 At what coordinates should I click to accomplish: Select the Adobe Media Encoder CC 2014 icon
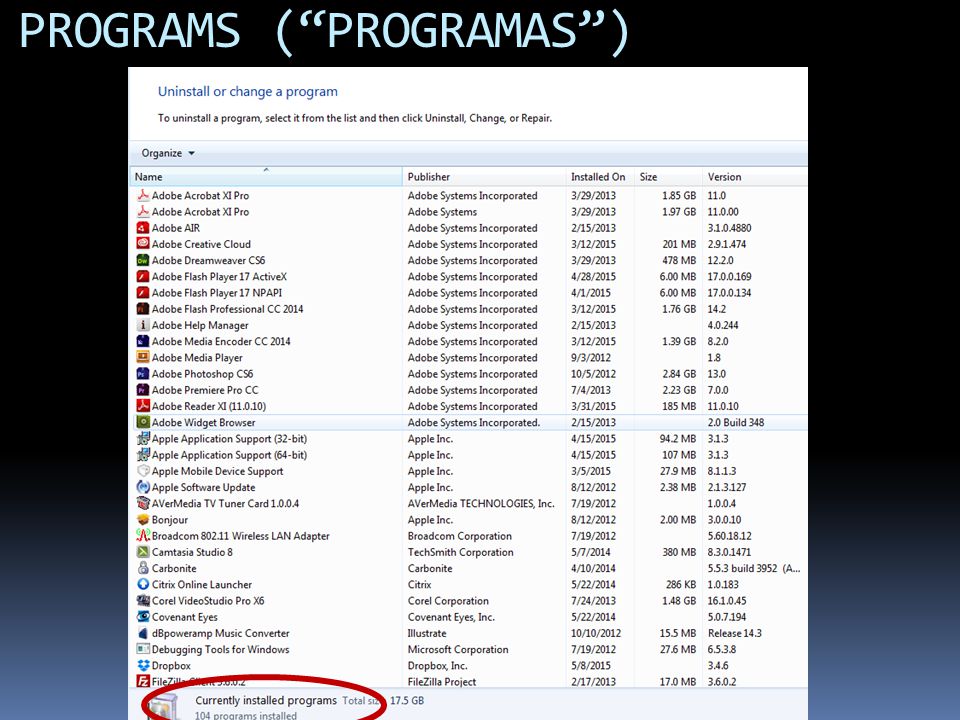coord(143,341)
